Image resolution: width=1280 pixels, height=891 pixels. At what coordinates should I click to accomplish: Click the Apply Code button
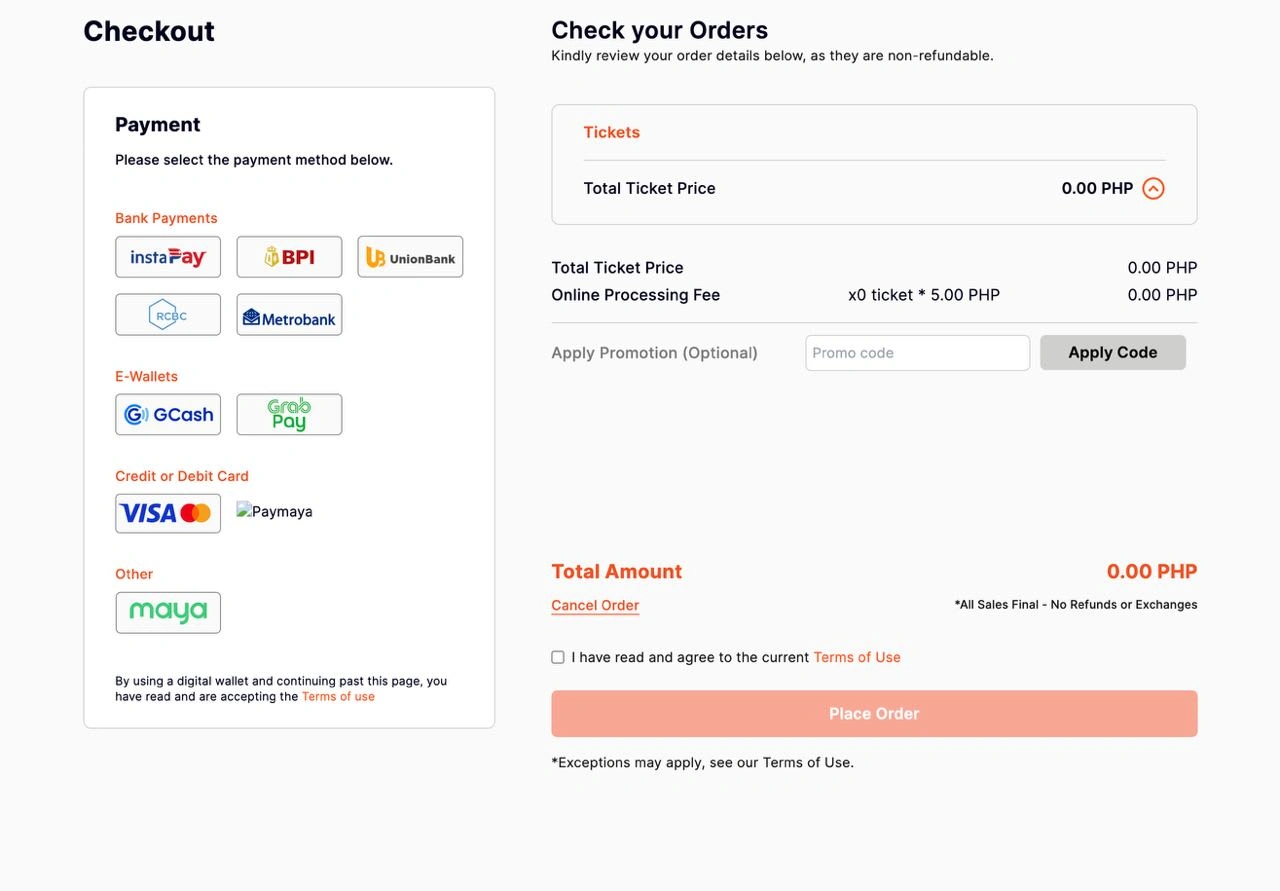pos(1113,353)
